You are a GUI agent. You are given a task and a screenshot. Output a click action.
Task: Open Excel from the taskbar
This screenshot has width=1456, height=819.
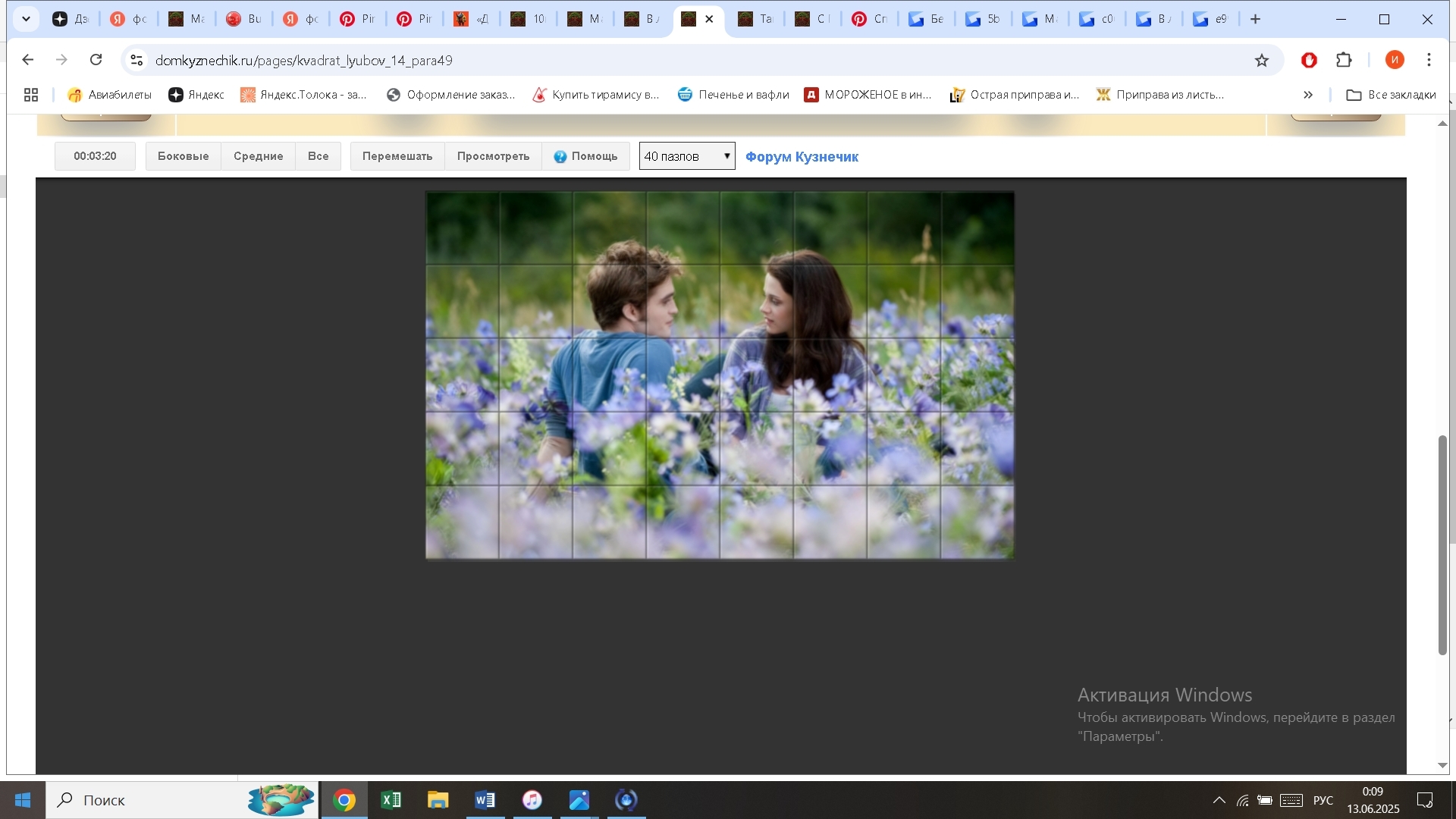pos(391,800)
